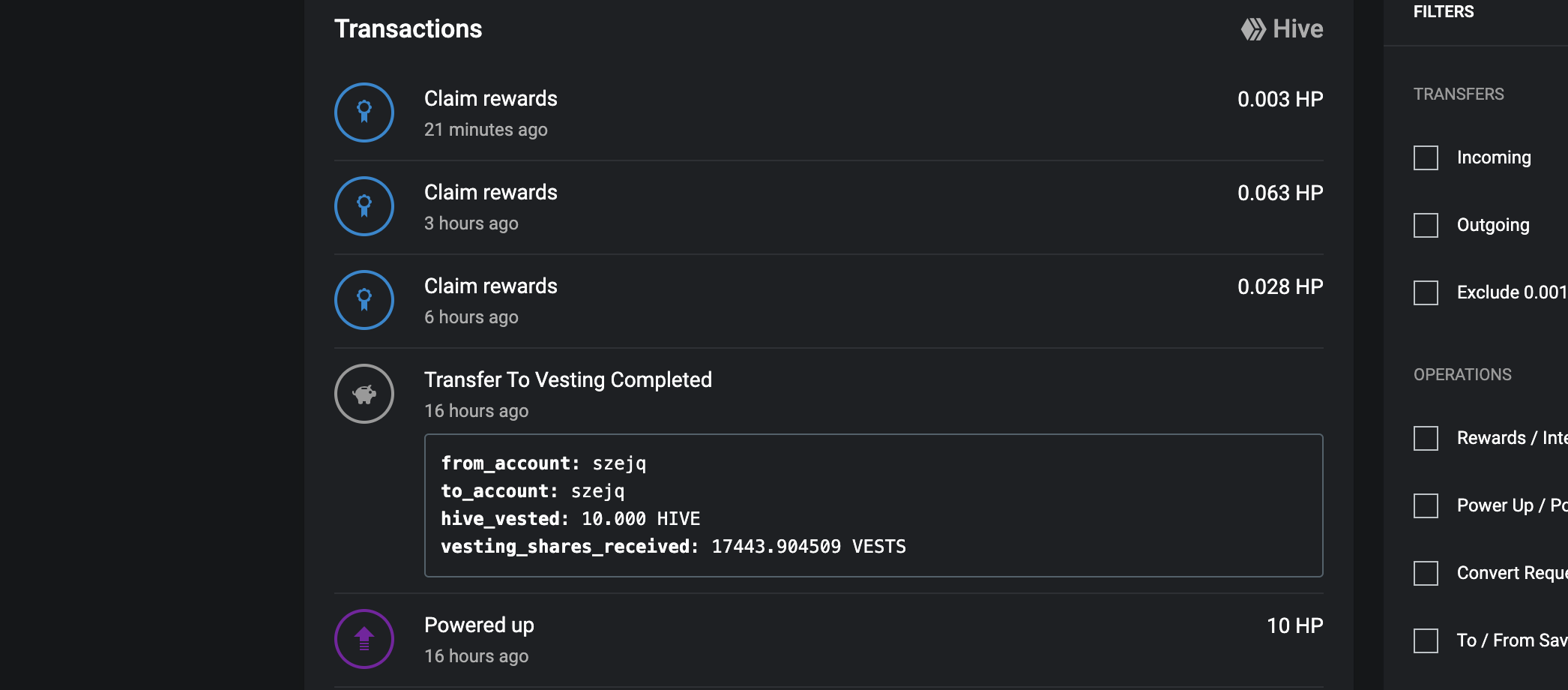1568x690 pixels.
Task: Click the purple Powered up arrow icon
Action: click(364, 639)
